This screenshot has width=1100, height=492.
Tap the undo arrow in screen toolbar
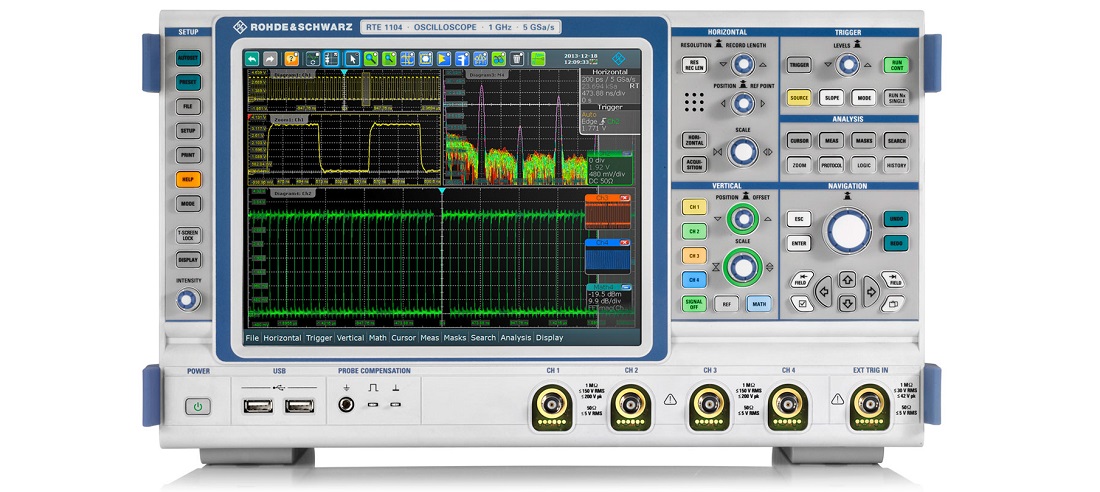point(252,59)
